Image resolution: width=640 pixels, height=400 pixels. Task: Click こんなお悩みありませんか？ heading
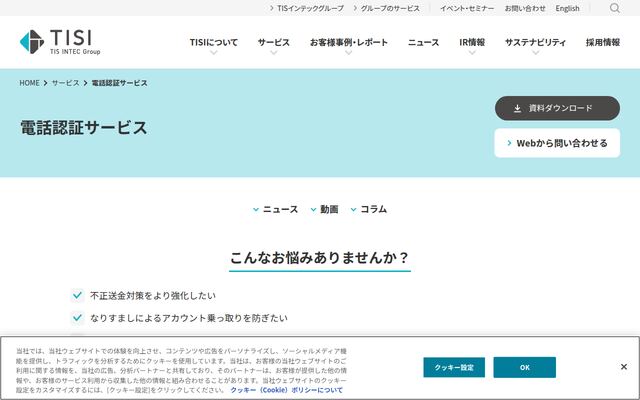click(320, 258)
